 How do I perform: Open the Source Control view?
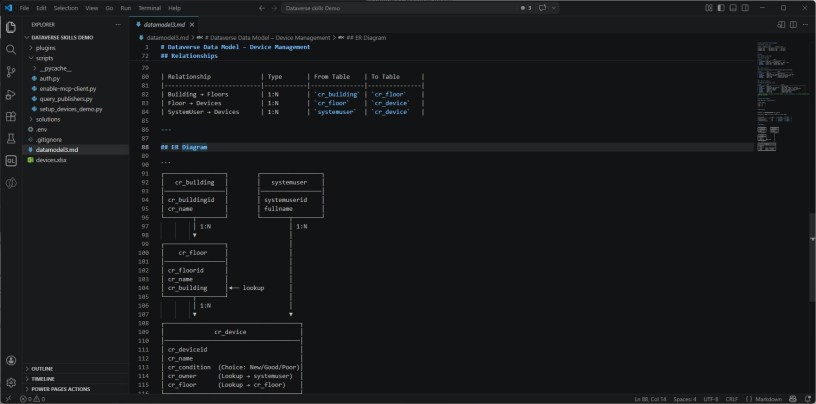click(x=11, y=71)
